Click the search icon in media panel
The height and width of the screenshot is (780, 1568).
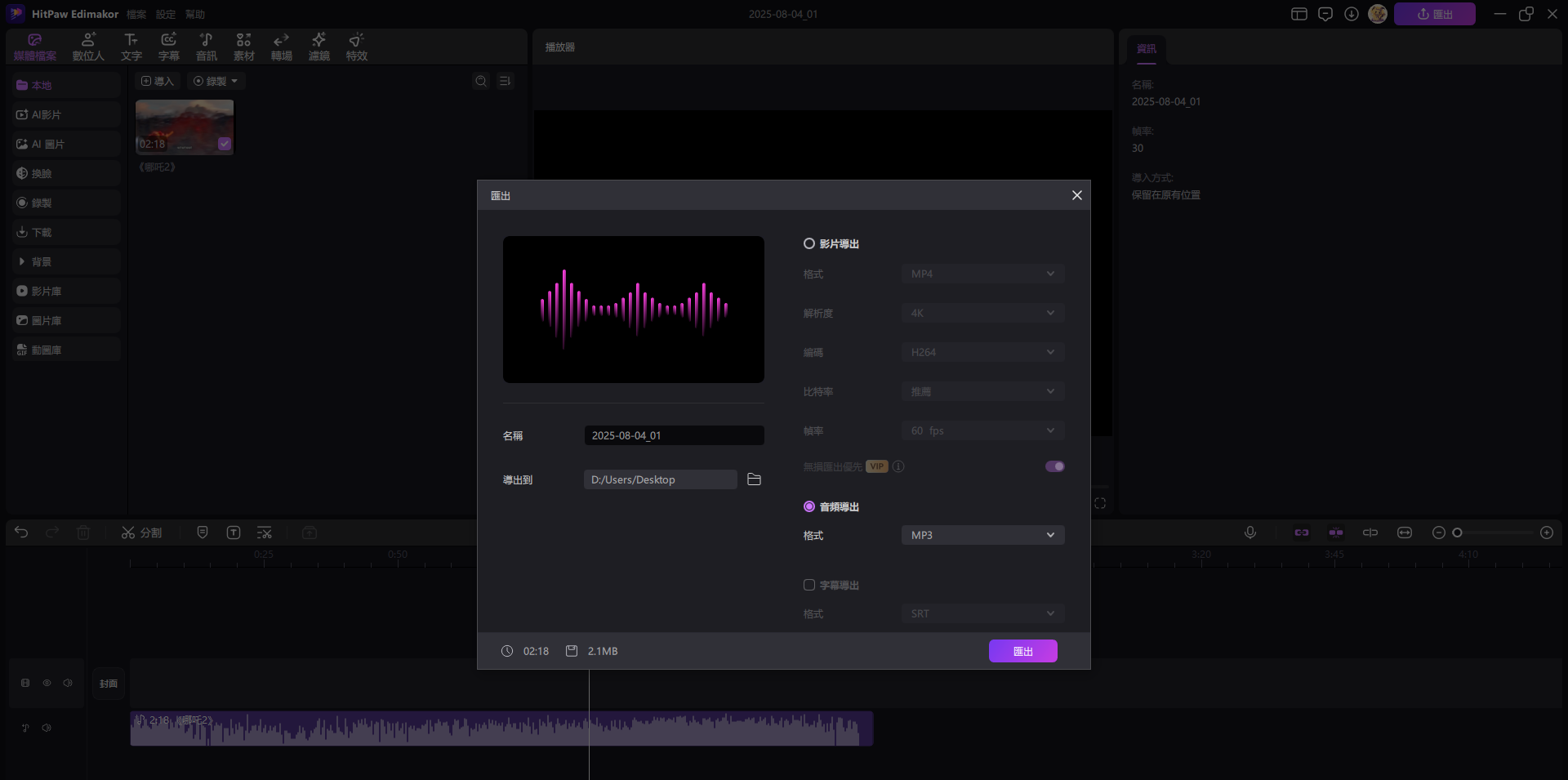click(481, 81)
